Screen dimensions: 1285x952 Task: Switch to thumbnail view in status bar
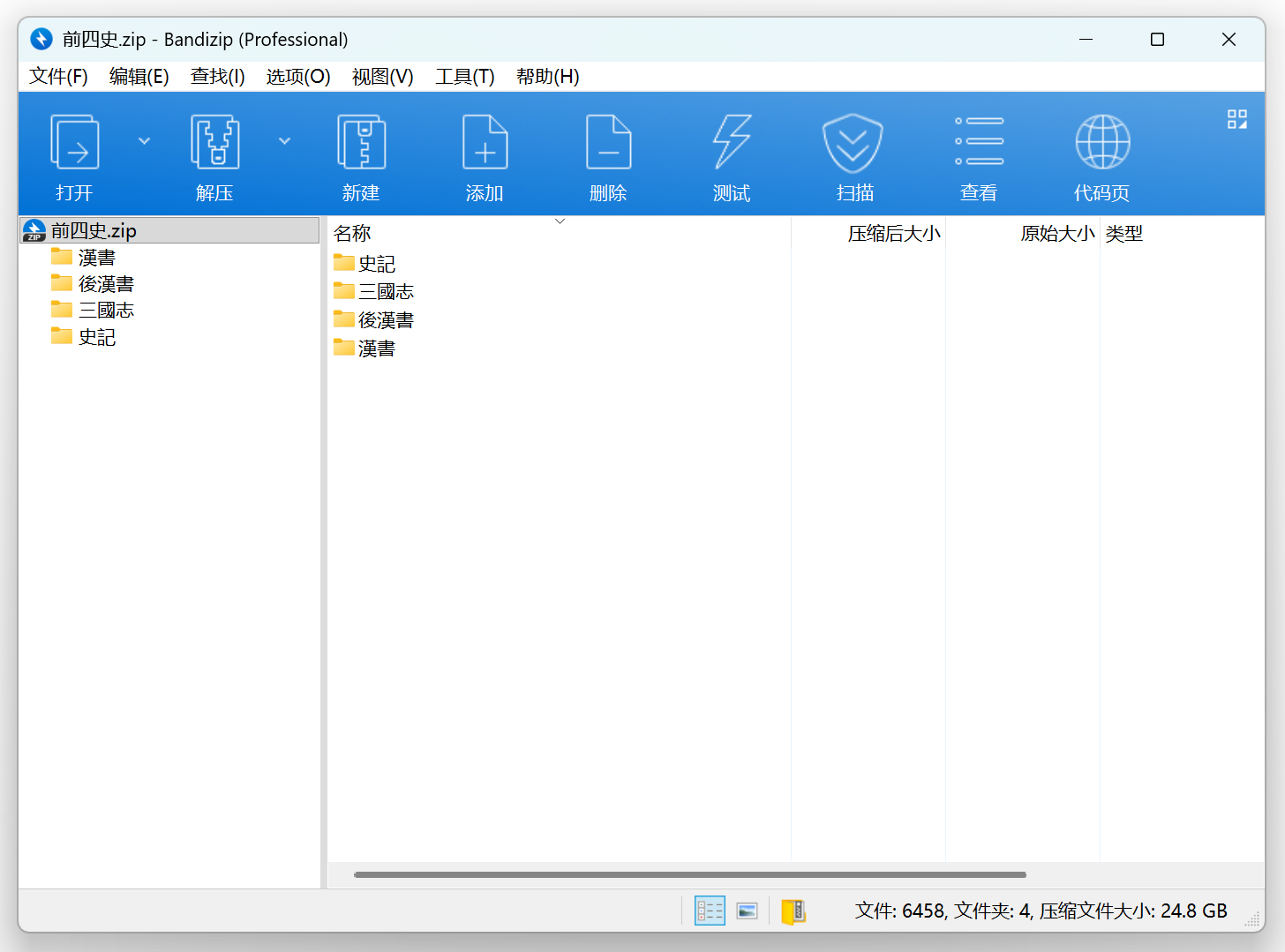tap(748, 911)
